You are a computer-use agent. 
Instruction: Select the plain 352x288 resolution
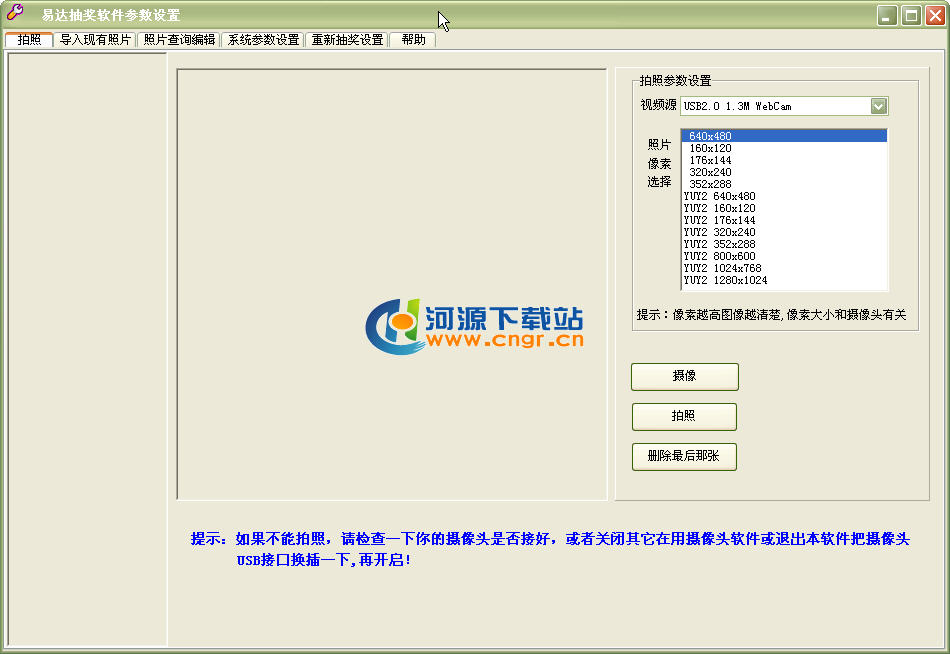click(784, 184)
